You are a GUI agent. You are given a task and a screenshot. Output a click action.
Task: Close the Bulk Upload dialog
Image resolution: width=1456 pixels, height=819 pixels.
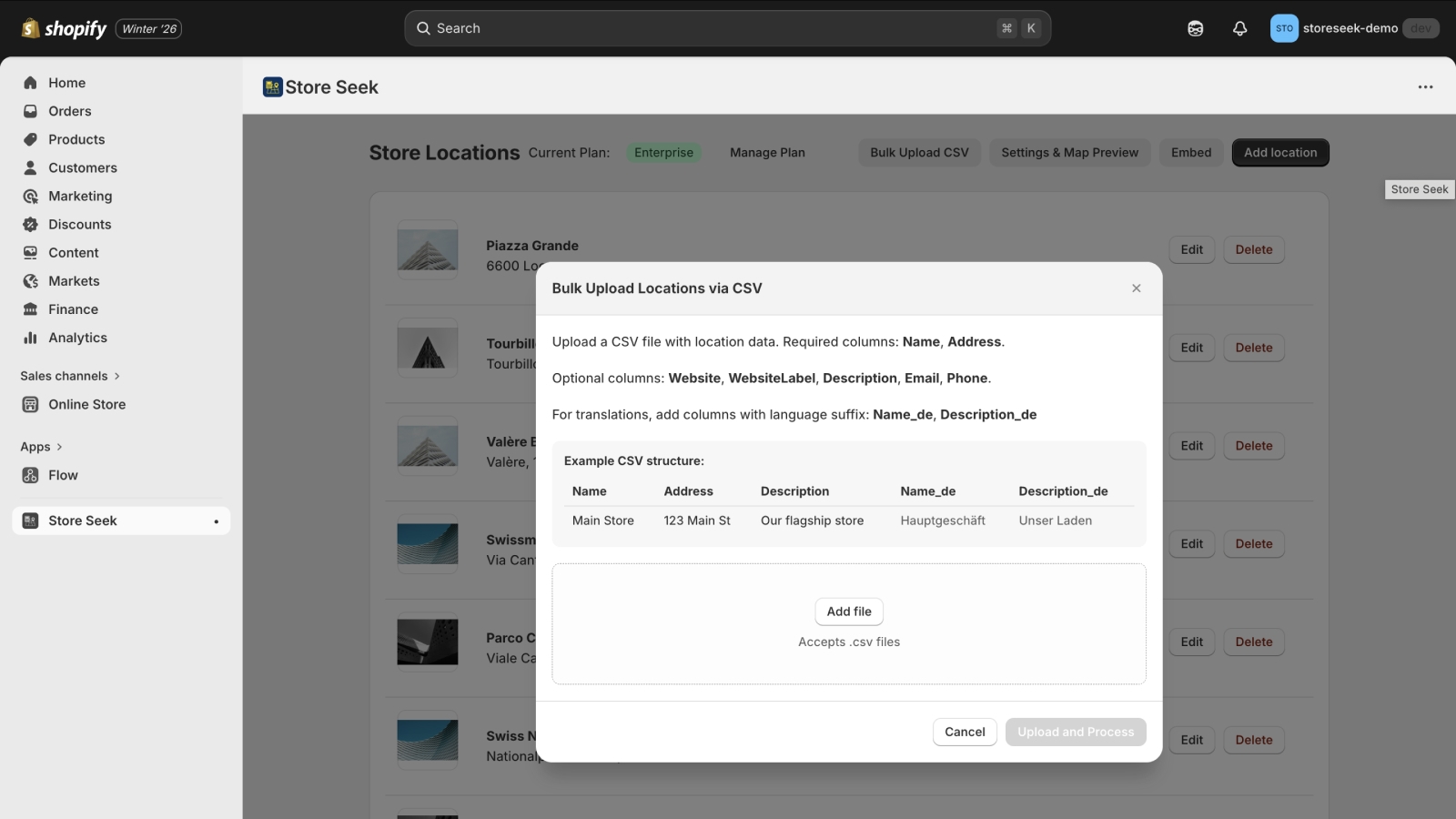pyautogui.click(x=1137, y=288)
